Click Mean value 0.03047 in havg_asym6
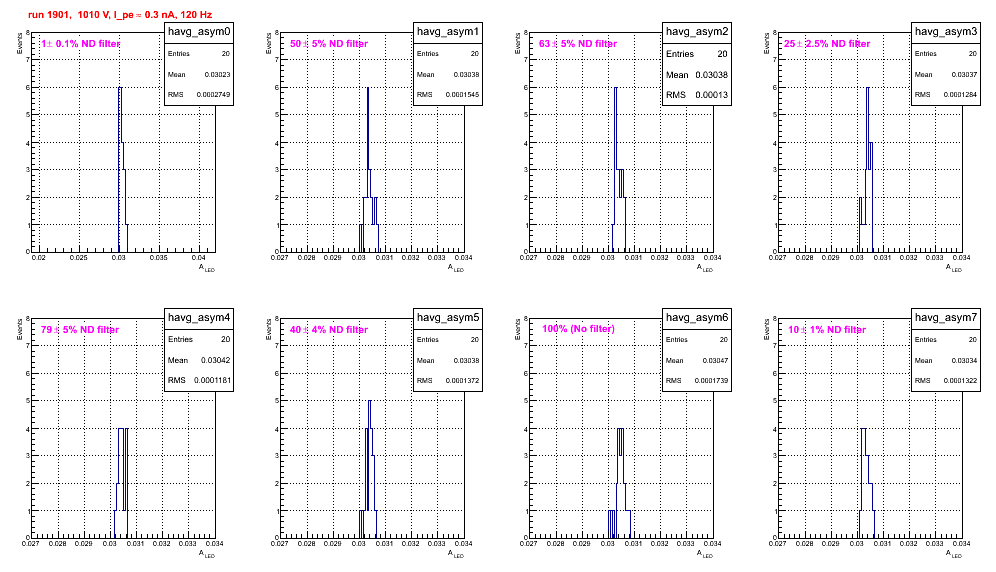Screen dimensions: 996x572 [715, 360]
